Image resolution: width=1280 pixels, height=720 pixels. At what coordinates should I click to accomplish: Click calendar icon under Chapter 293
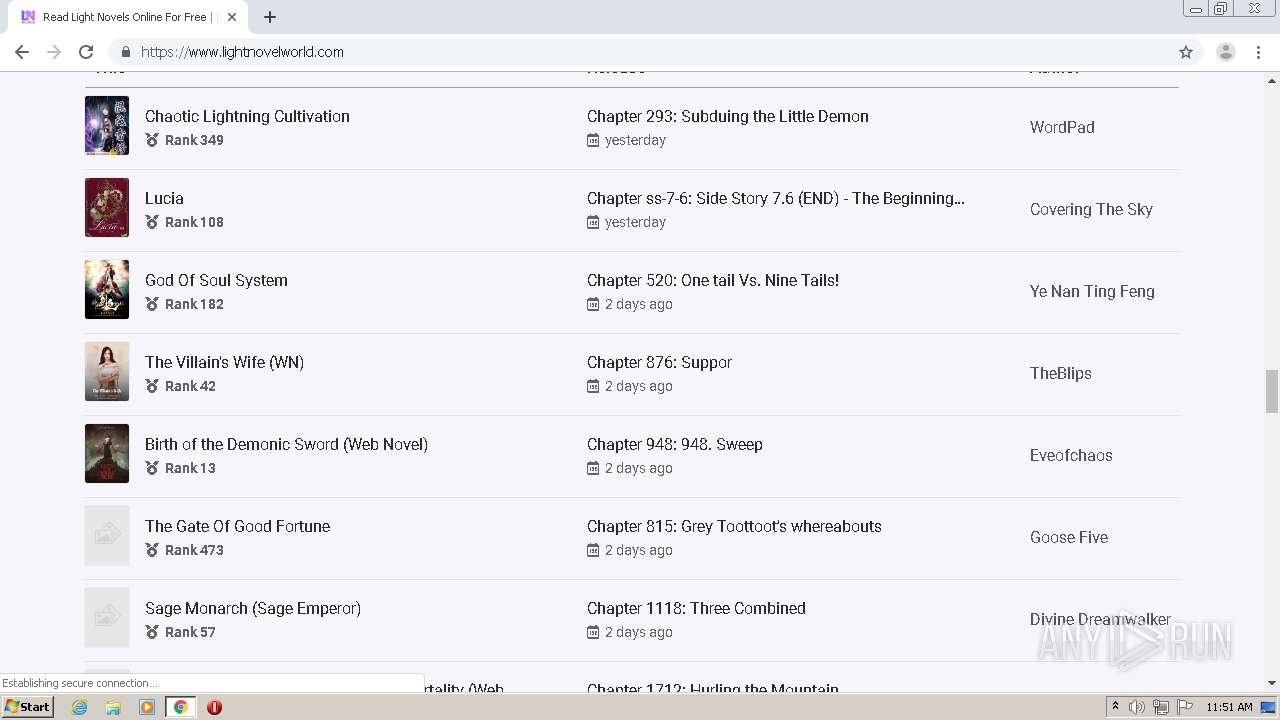point(593,140)
